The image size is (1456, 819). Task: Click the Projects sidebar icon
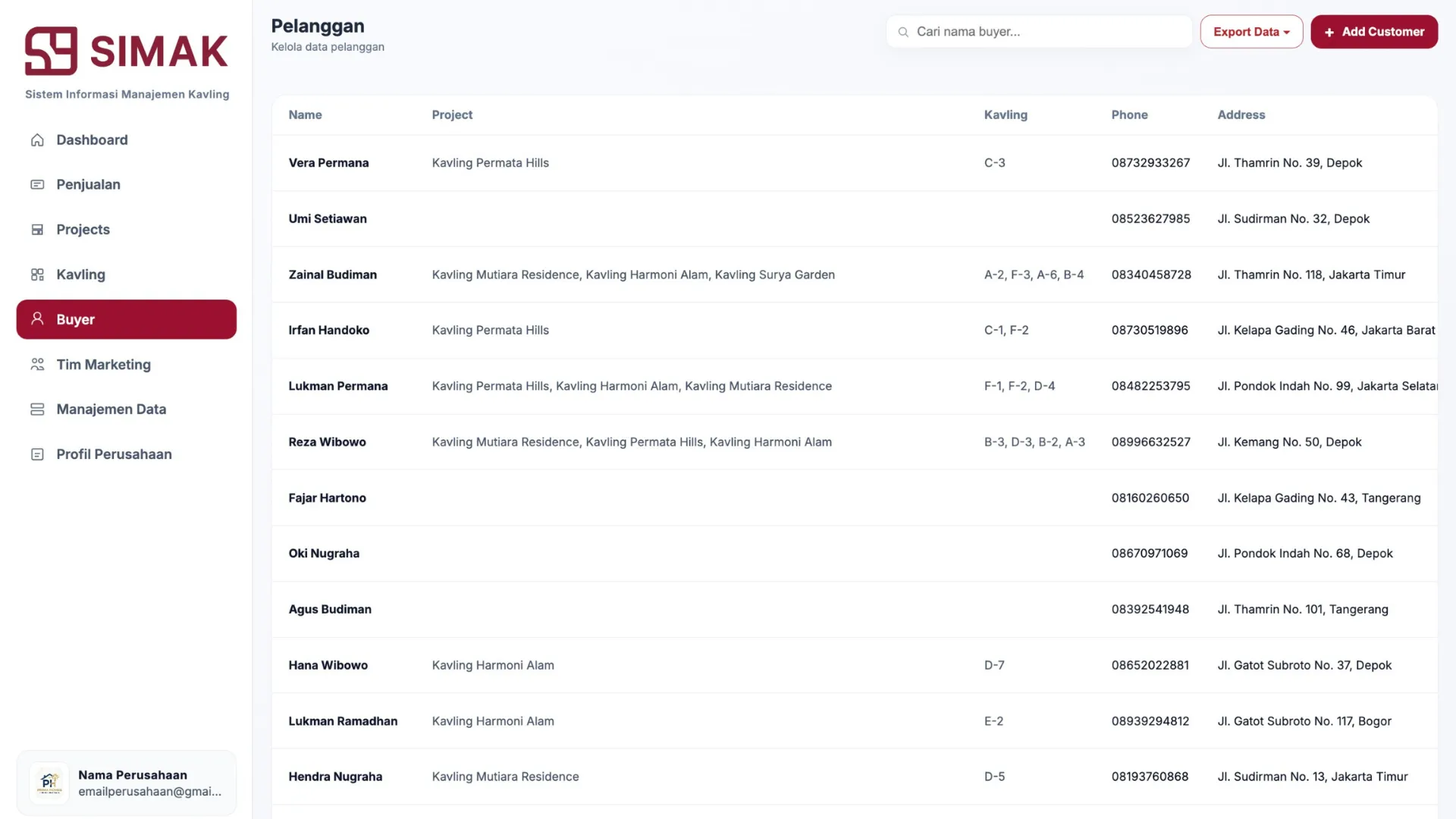pos(37,230)
